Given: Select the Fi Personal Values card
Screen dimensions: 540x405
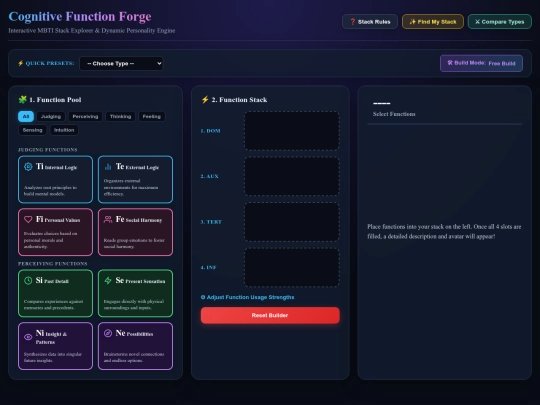Looking at the screenshot, I should [55, 232].
